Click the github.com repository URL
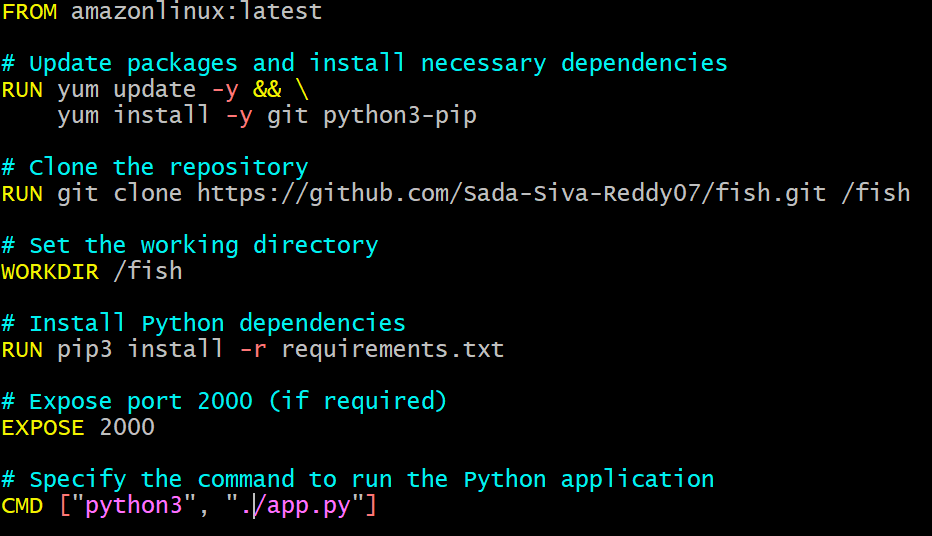932x536 pixels. (x=512, y=194)
